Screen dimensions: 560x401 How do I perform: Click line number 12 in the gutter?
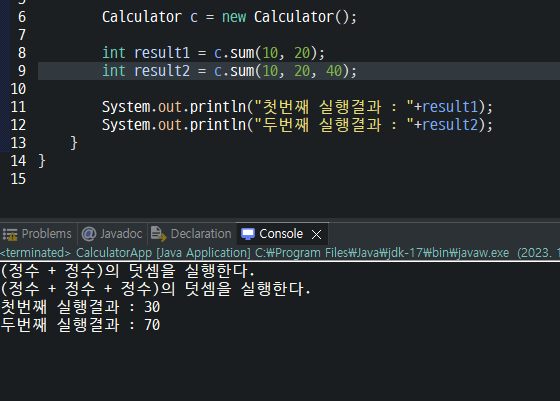pyautogui.click(x=18, y=125)
